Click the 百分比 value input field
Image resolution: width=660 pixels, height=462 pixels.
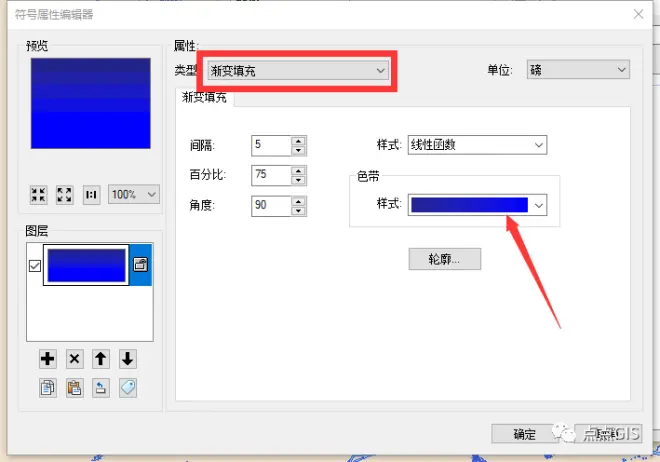[271, 175]
